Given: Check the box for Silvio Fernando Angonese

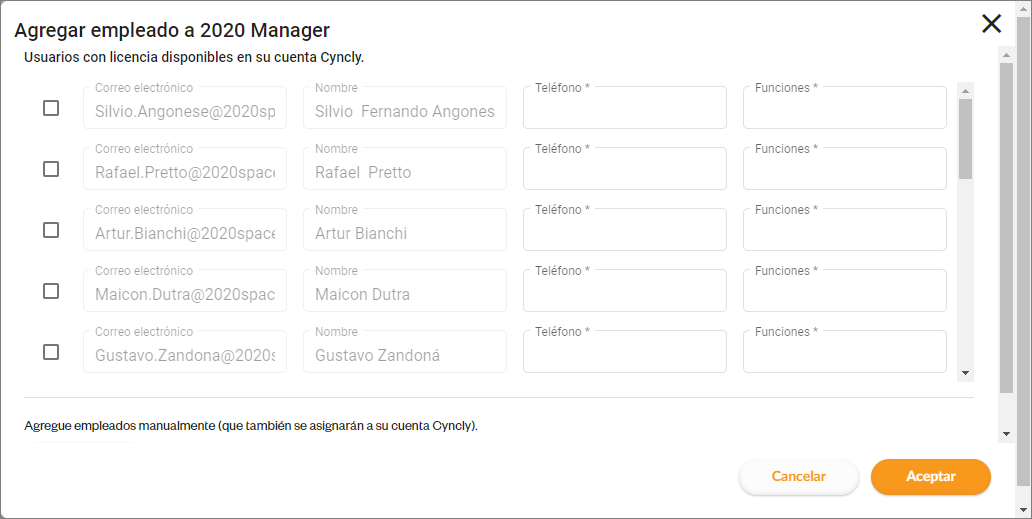Looking at the screenshot, I should coord(51,108).
